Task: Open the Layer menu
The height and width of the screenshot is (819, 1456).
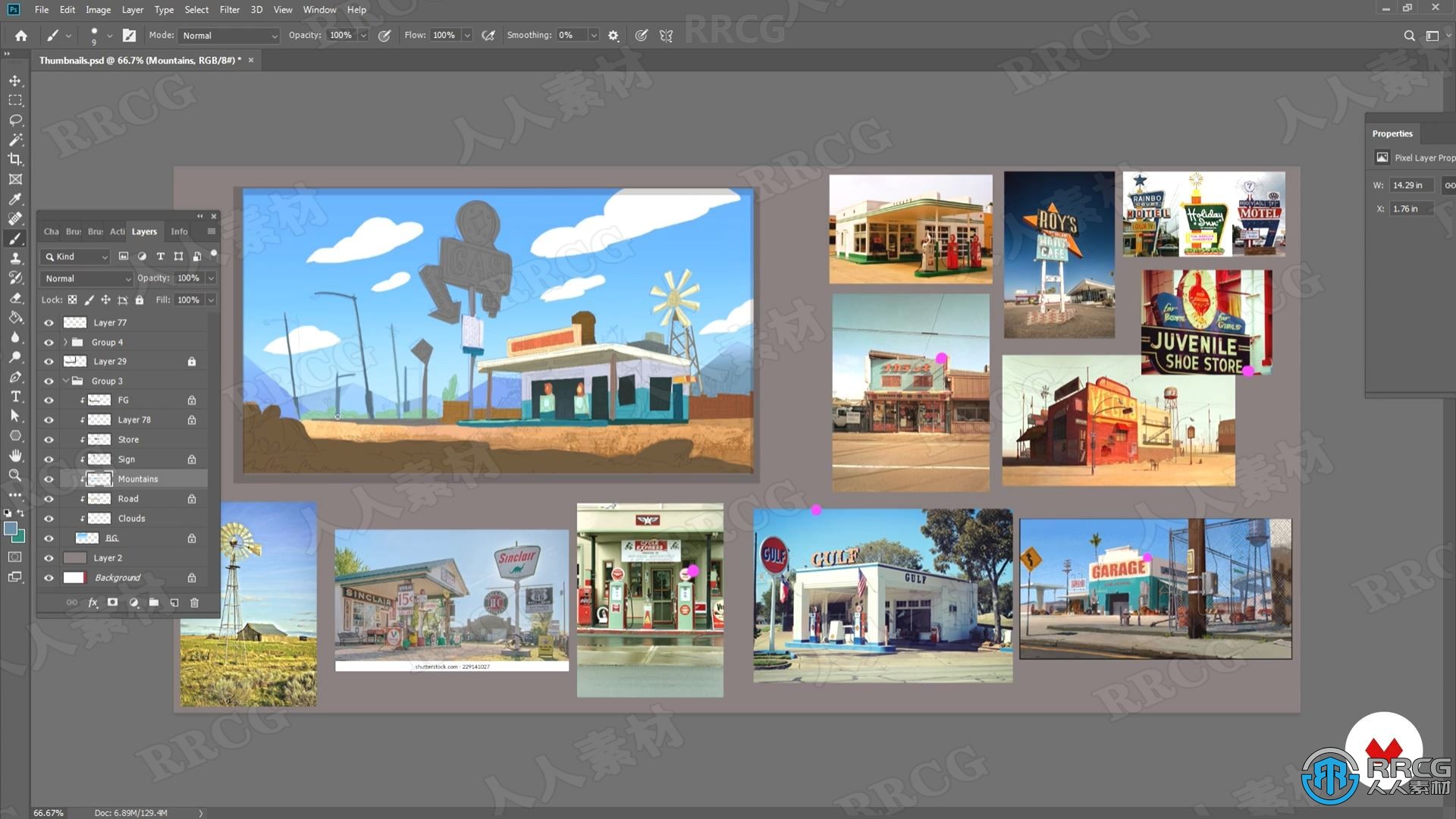Action: click(x=132, y=9)
